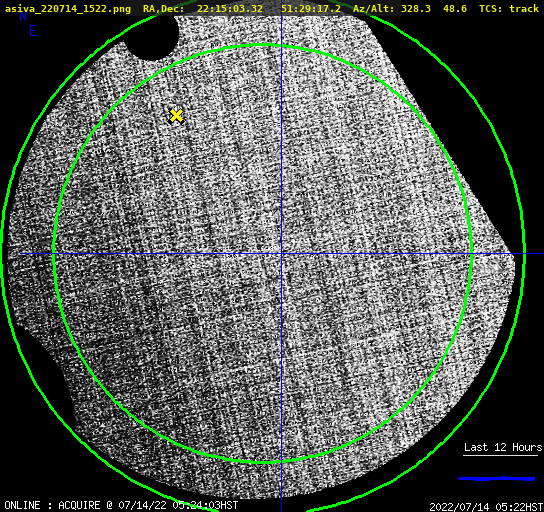Select the RA value 22:15:03.32
Image resolution: width=544 pixels, height=512 pixels.
tap(230, 8)
